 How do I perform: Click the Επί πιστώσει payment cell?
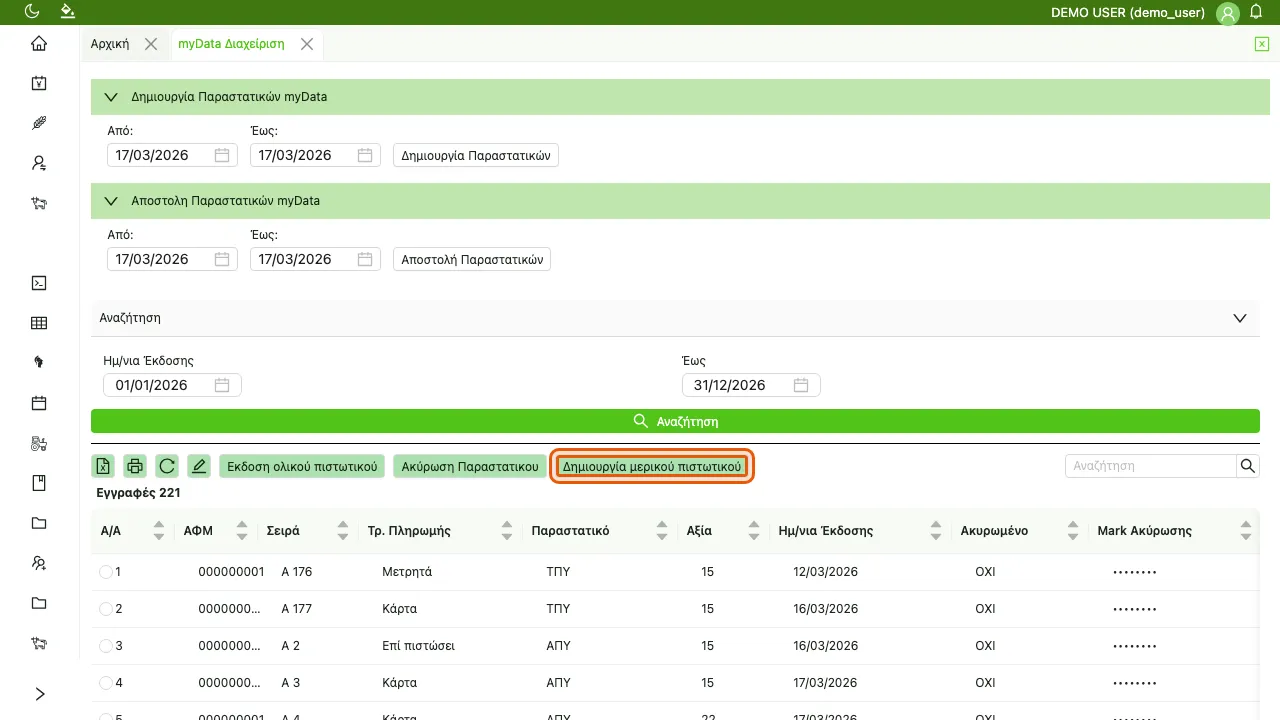click(x=418, y=646)
